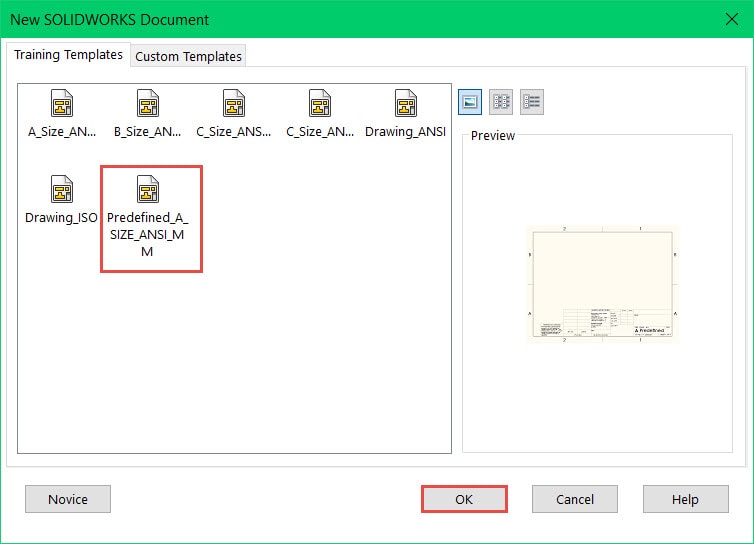
Task: Open the Training Templates tab
Action: 68,55
